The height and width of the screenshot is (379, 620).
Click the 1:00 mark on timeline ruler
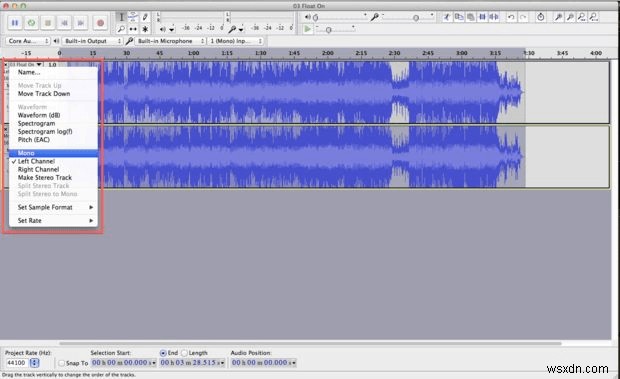[193, 53]
